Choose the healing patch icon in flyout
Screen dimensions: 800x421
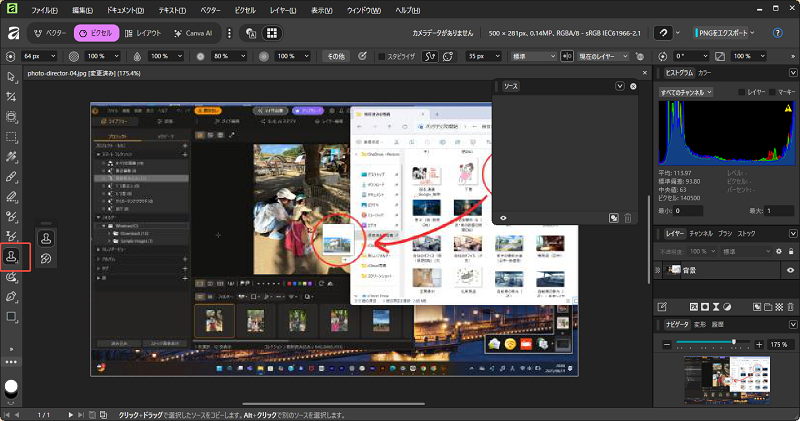coord(46,259)
